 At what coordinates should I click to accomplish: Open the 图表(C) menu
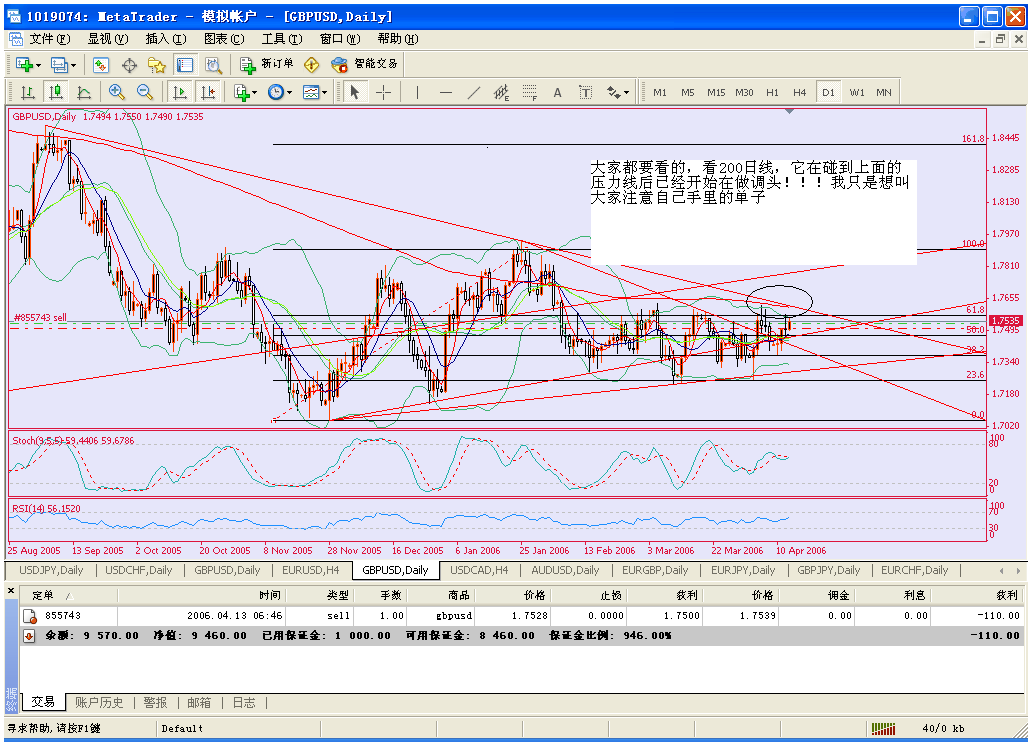tap(224, 39)
